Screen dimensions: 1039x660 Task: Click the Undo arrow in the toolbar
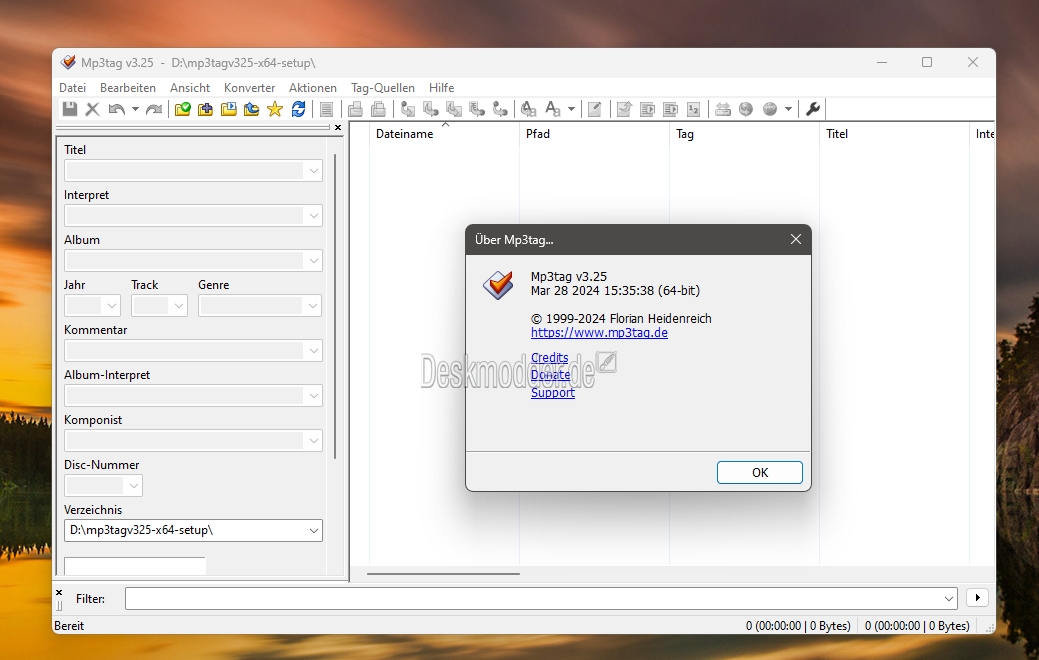pos(117,109)
